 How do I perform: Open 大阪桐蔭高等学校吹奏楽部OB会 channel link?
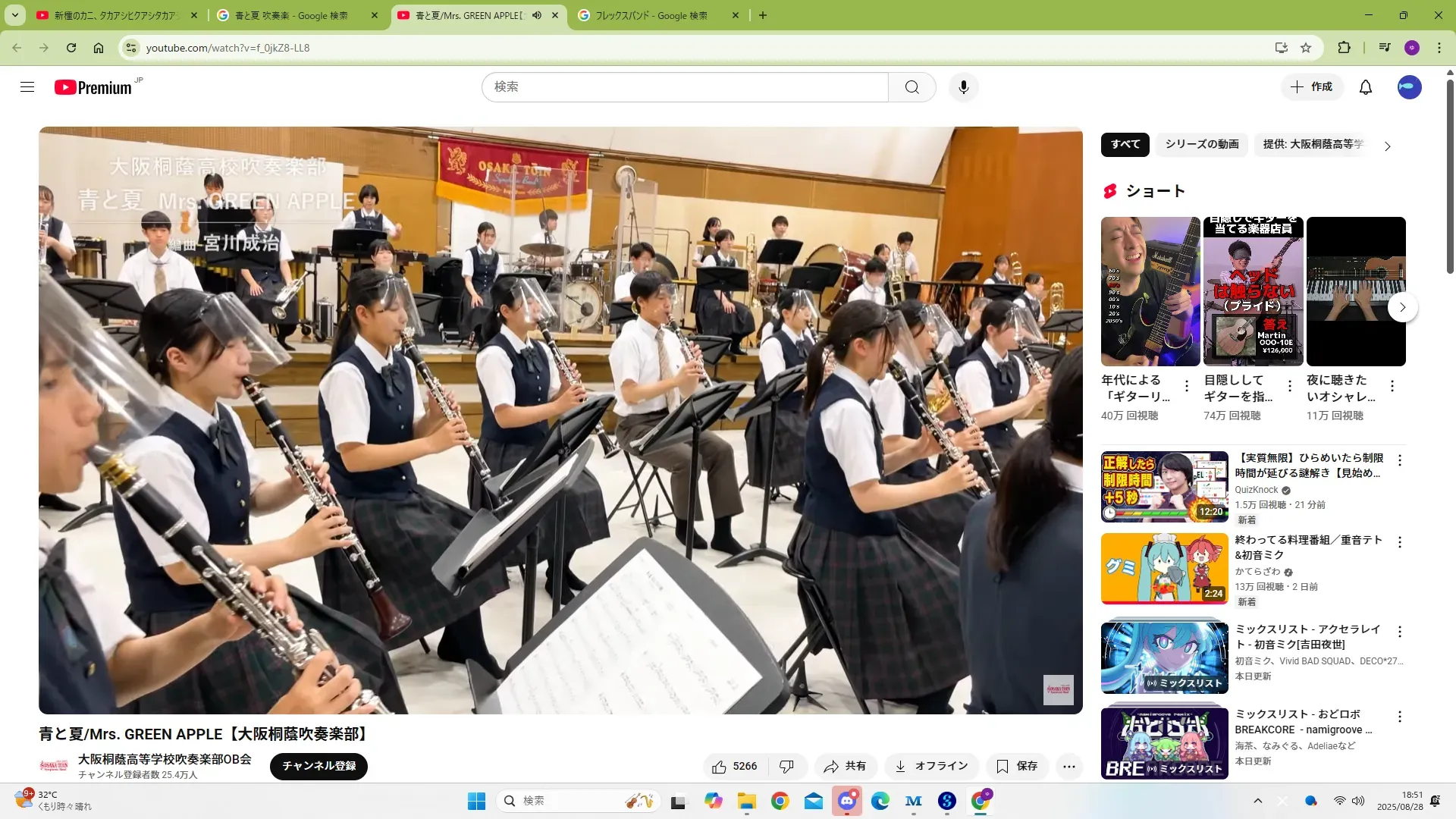tap(165, 759)
